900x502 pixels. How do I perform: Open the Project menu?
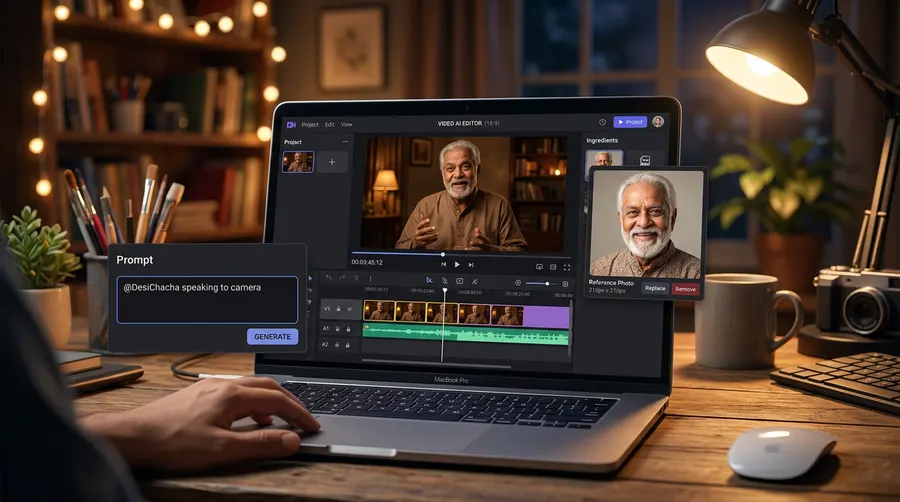(x=310, y=124)
